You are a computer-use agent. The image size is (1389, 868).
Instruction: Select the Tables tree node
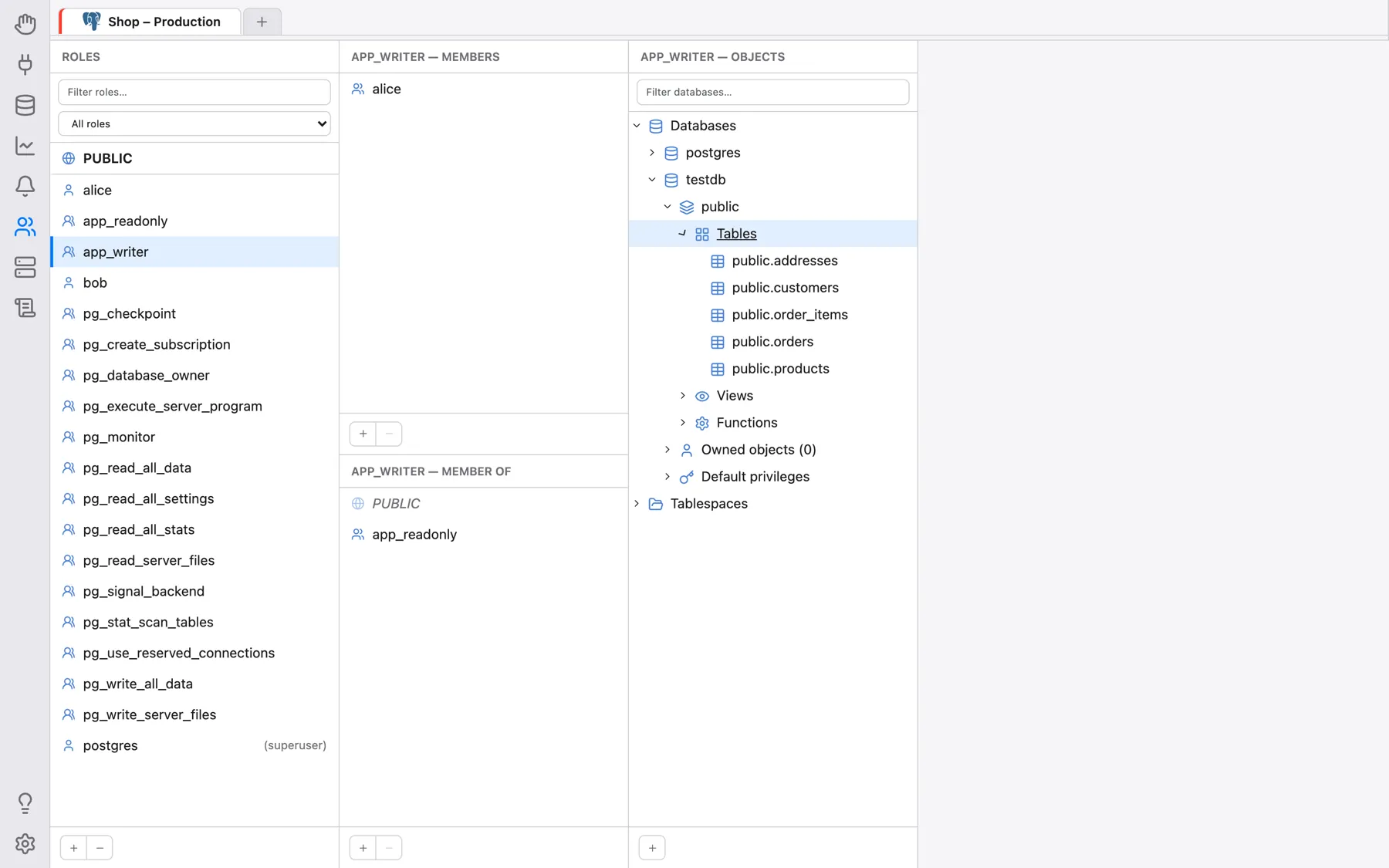tap(773, 234)
